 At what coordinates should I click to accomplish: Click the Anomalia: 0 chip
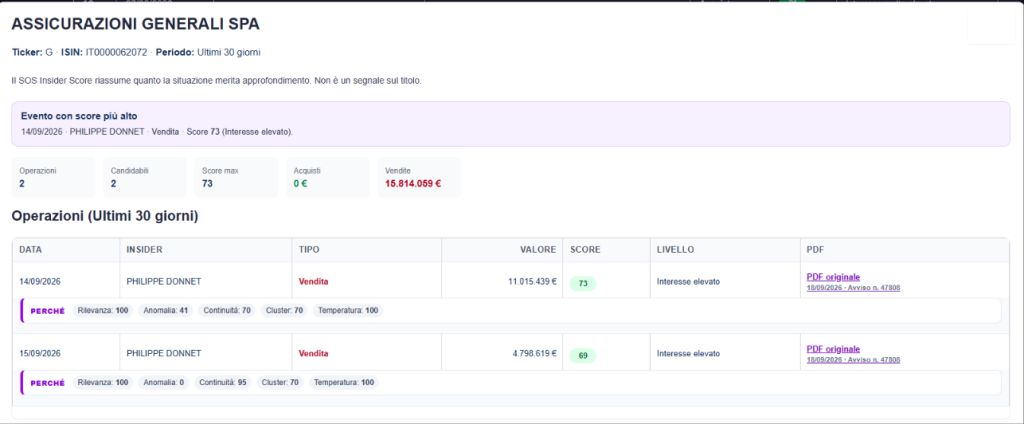pos(163,382)
